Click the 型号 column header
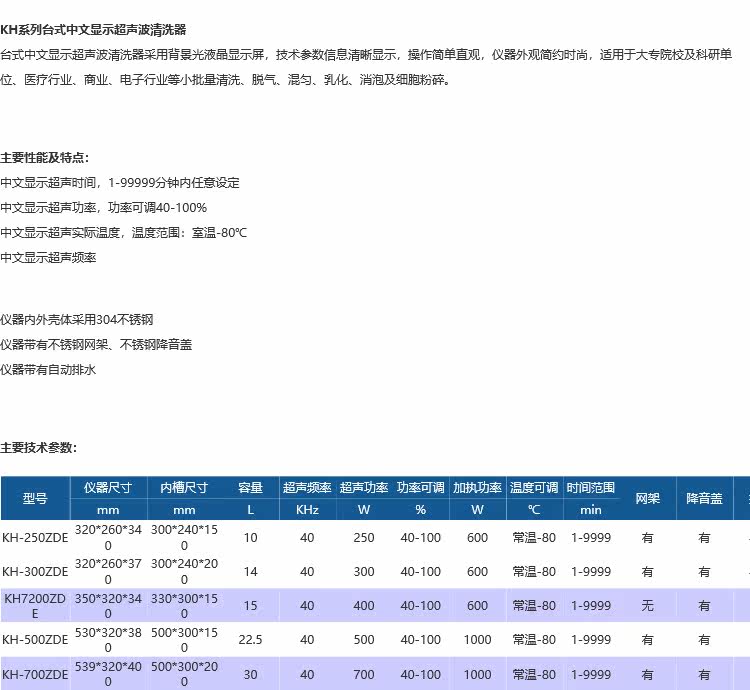Image resolution: width=750 pixels, height=690 pixels. point(35,499)
